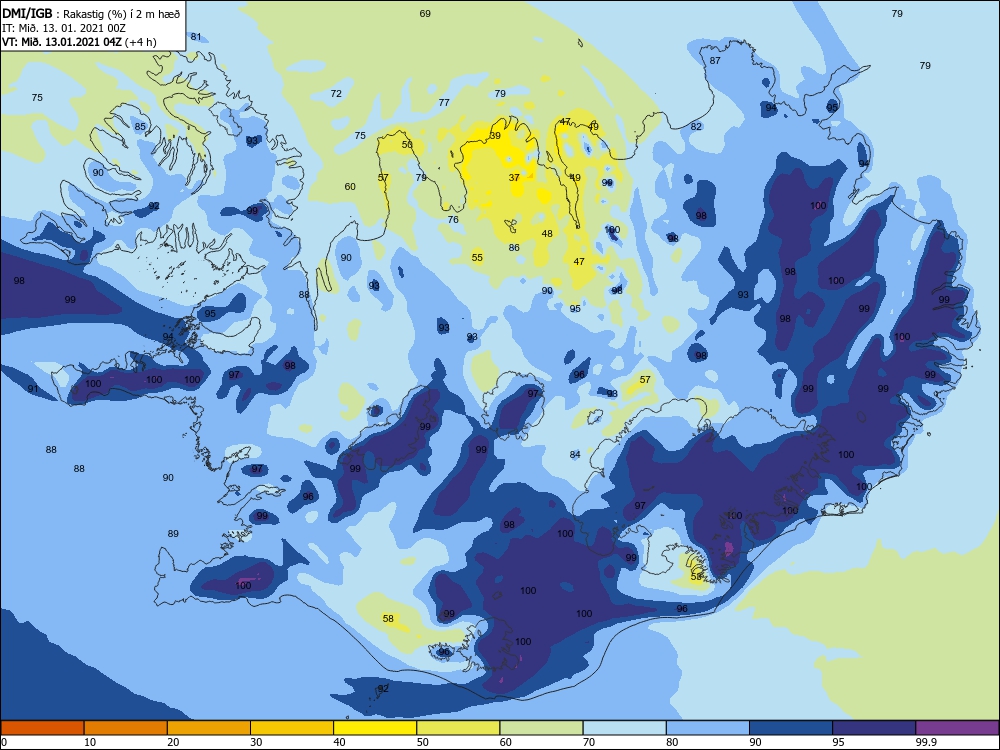This screenshot has width=1000, height=750.
Task: Click the humidity value 72 on map
Action: click(336, 93)
